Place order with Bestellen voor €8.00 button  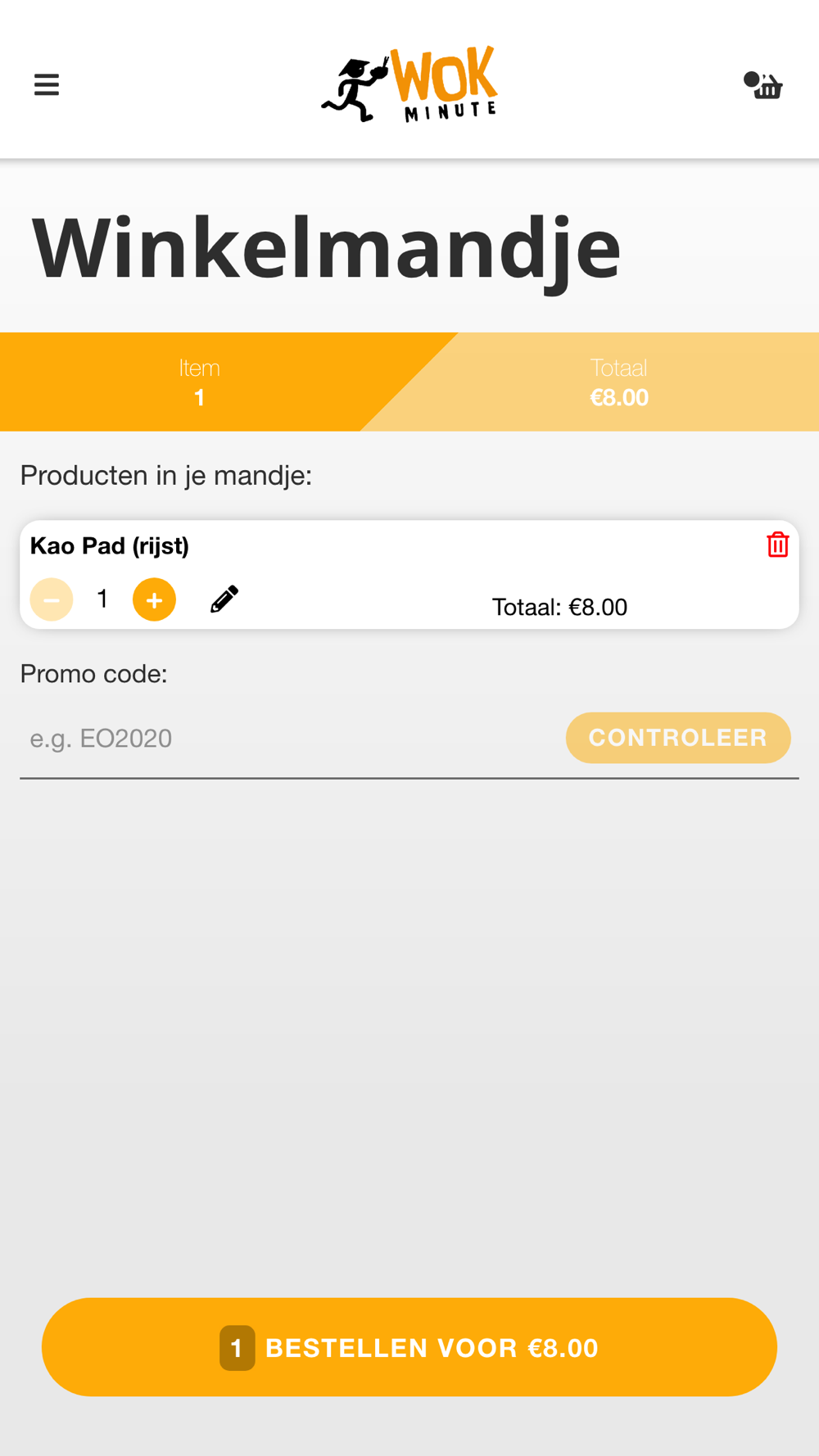click(409, 1347)
